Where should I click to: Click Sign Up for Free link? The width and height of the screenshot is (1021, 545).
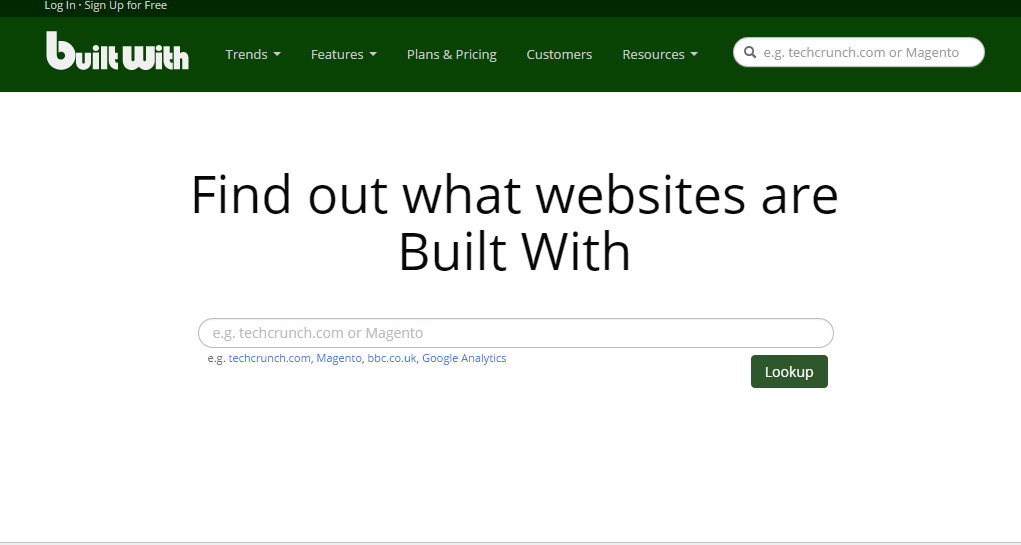(x=126, y=5)
